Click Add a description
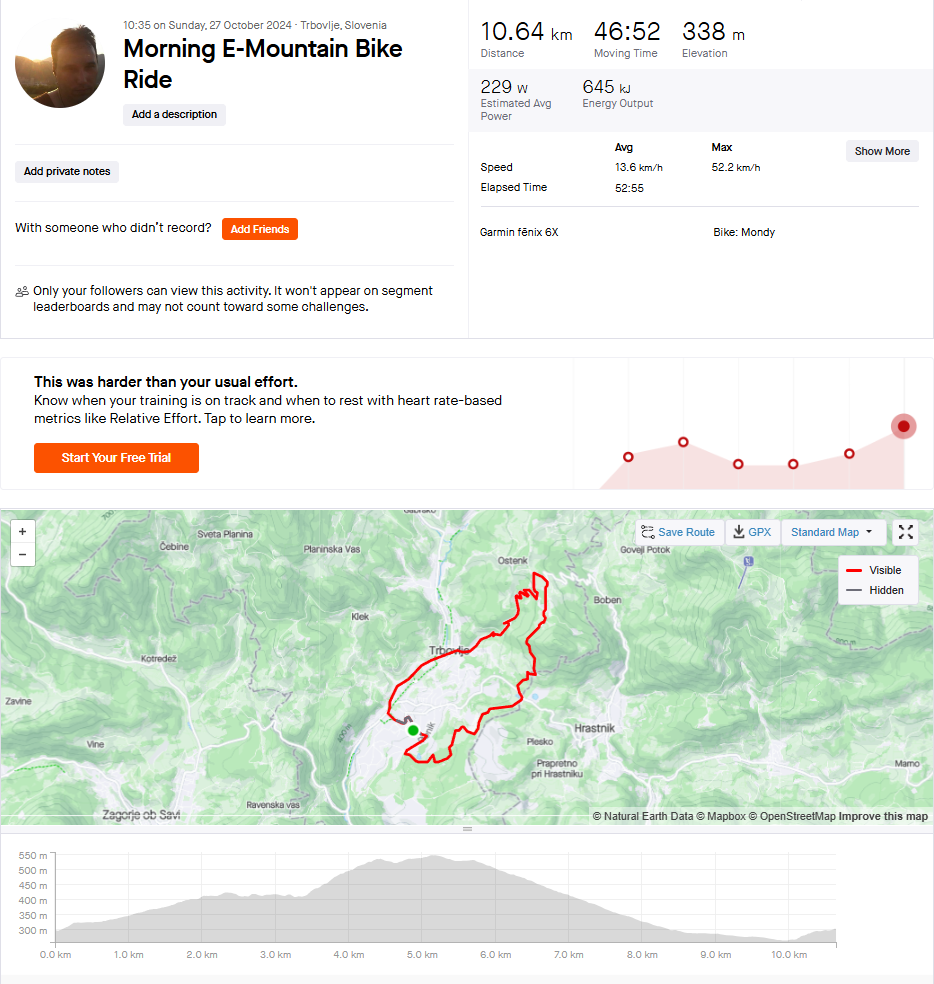 click(x=174, y=114)
